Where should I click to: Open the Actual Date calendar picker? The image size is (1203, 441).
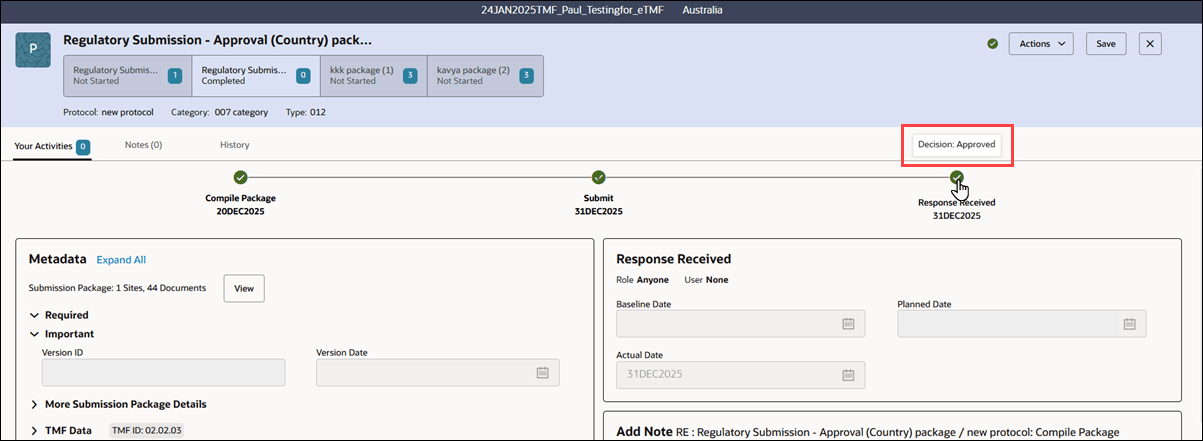[x=848, y=375]
